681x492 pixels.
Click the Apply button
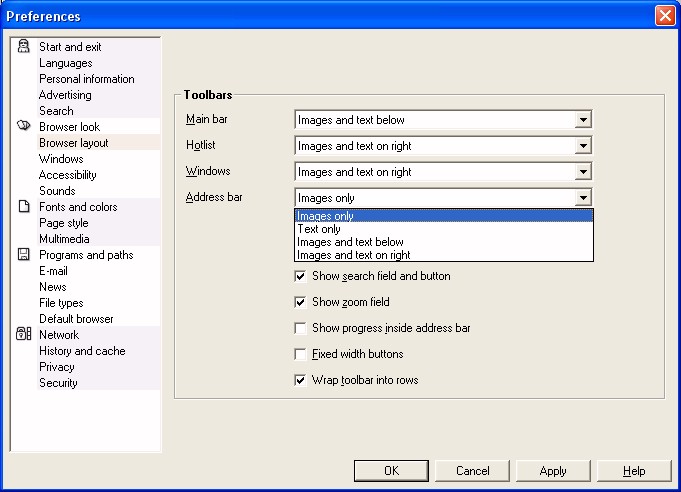(553, 471)
